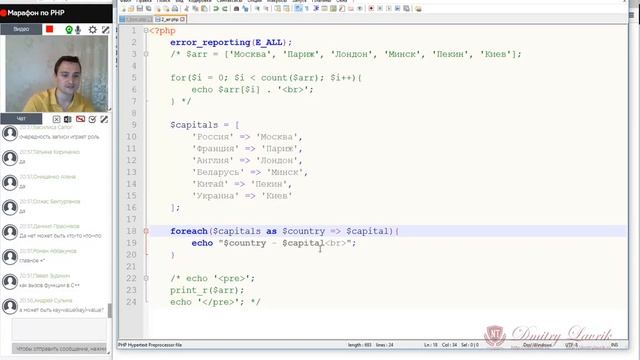Click the chat message input field
This screenshot has width=640, height=360.
tap(59, 329)
